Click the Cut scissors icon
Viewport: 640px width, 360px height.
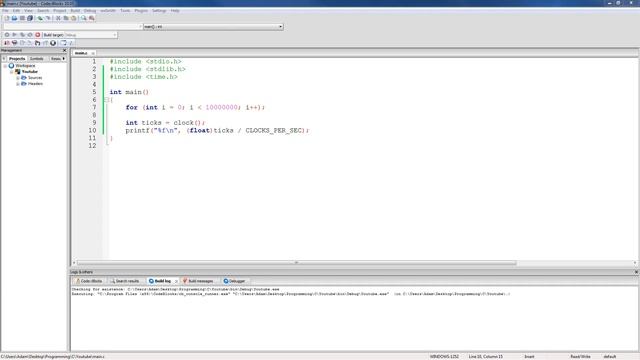coord(58,18)
